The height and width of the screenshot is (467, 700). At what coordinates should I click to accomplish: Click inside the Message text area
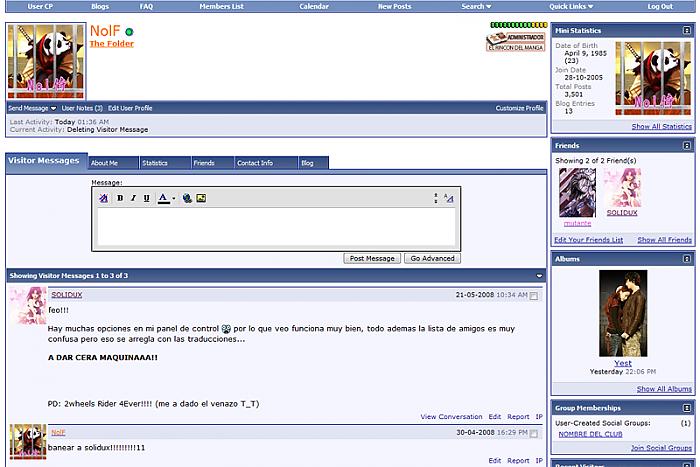click(275, 229)
